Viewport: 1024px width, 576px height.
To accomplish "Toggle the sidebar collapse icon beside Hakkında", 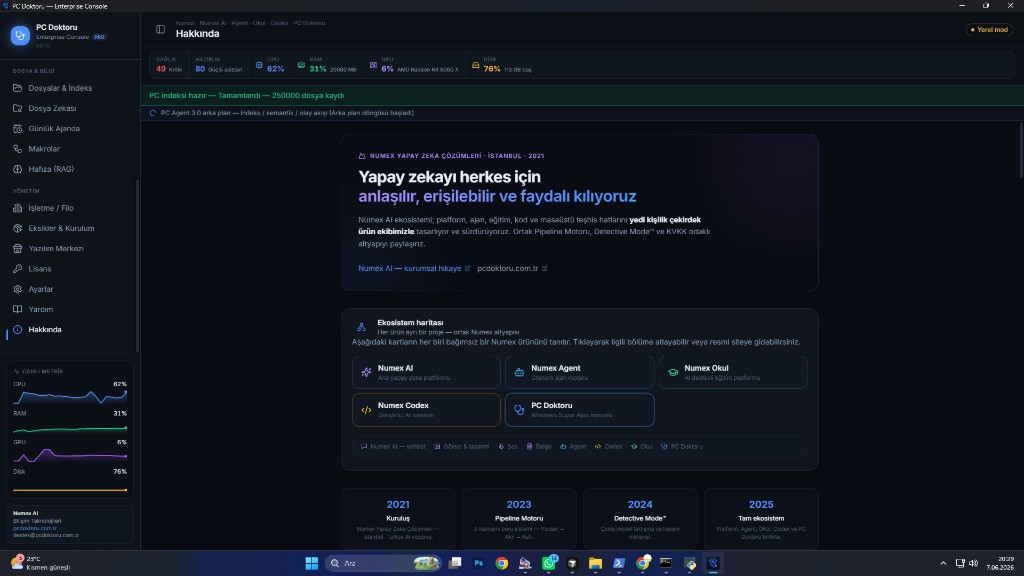I will click(160, 29).
